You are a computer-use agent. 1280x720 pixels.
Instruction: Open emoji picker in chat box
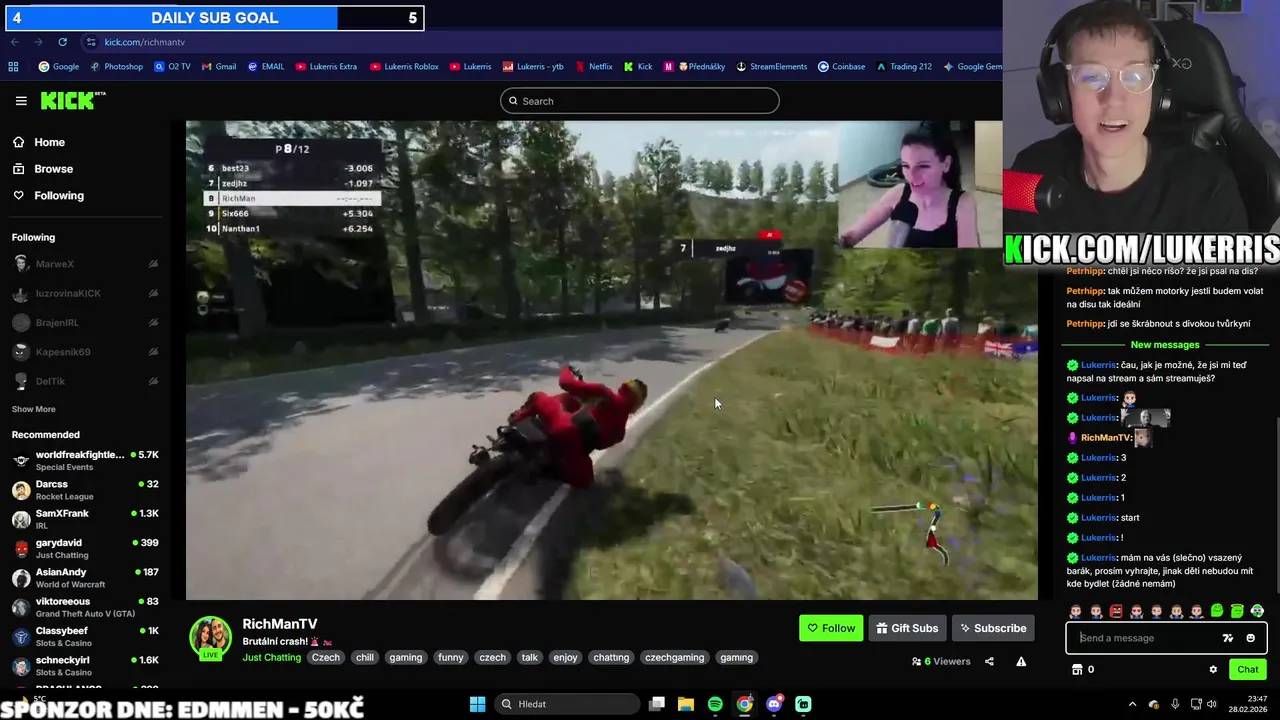(1250, 638)
